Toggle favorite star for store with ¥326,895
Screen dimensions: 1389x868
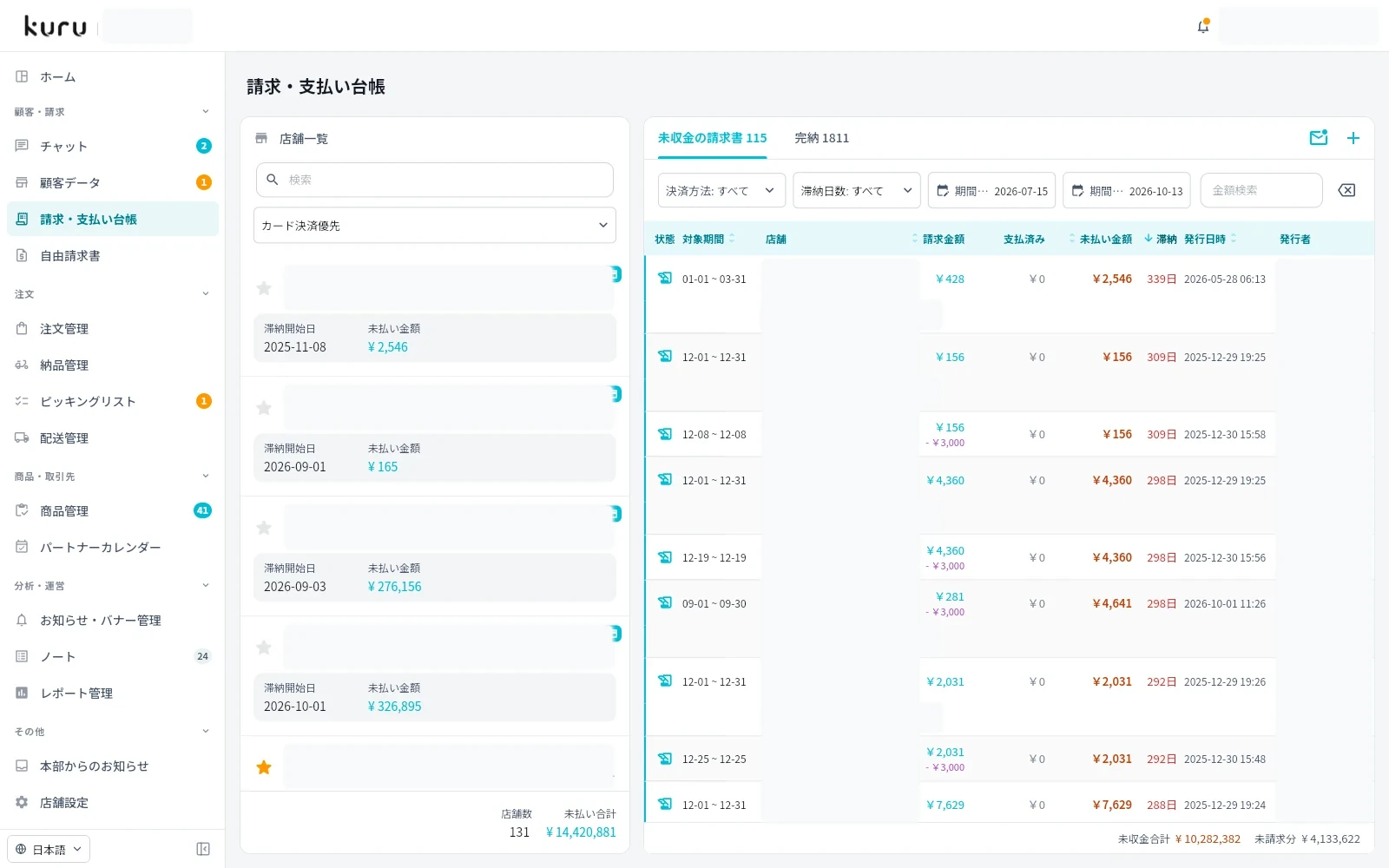[x=264, y=648]
